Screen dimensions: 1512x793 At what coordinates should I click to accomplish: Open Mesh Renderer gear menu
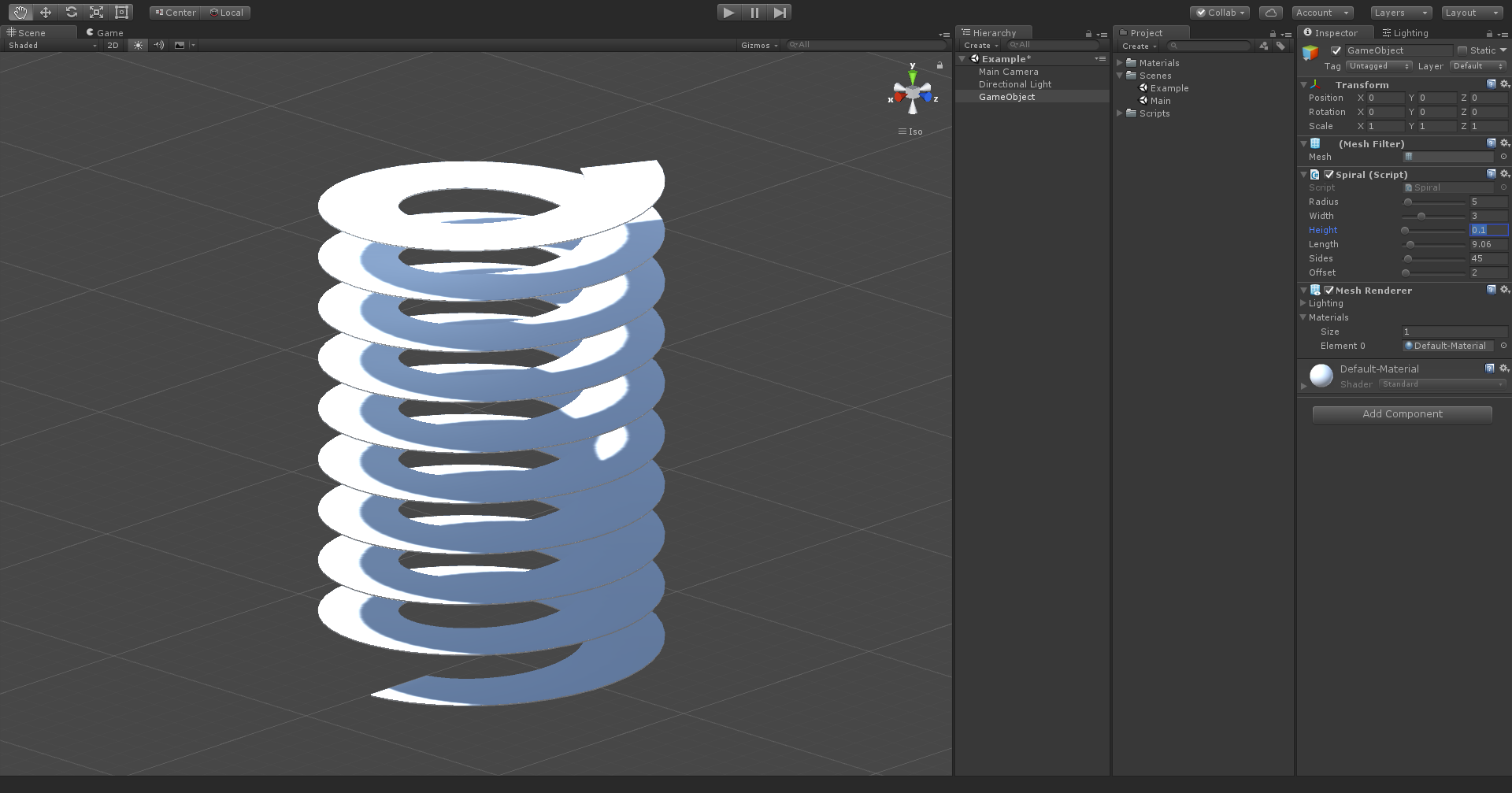(1504, 289)
